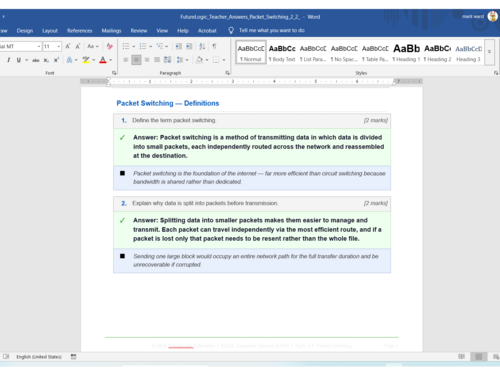500x375 pixels.
Task: Open the View tab
Action: 162,31
